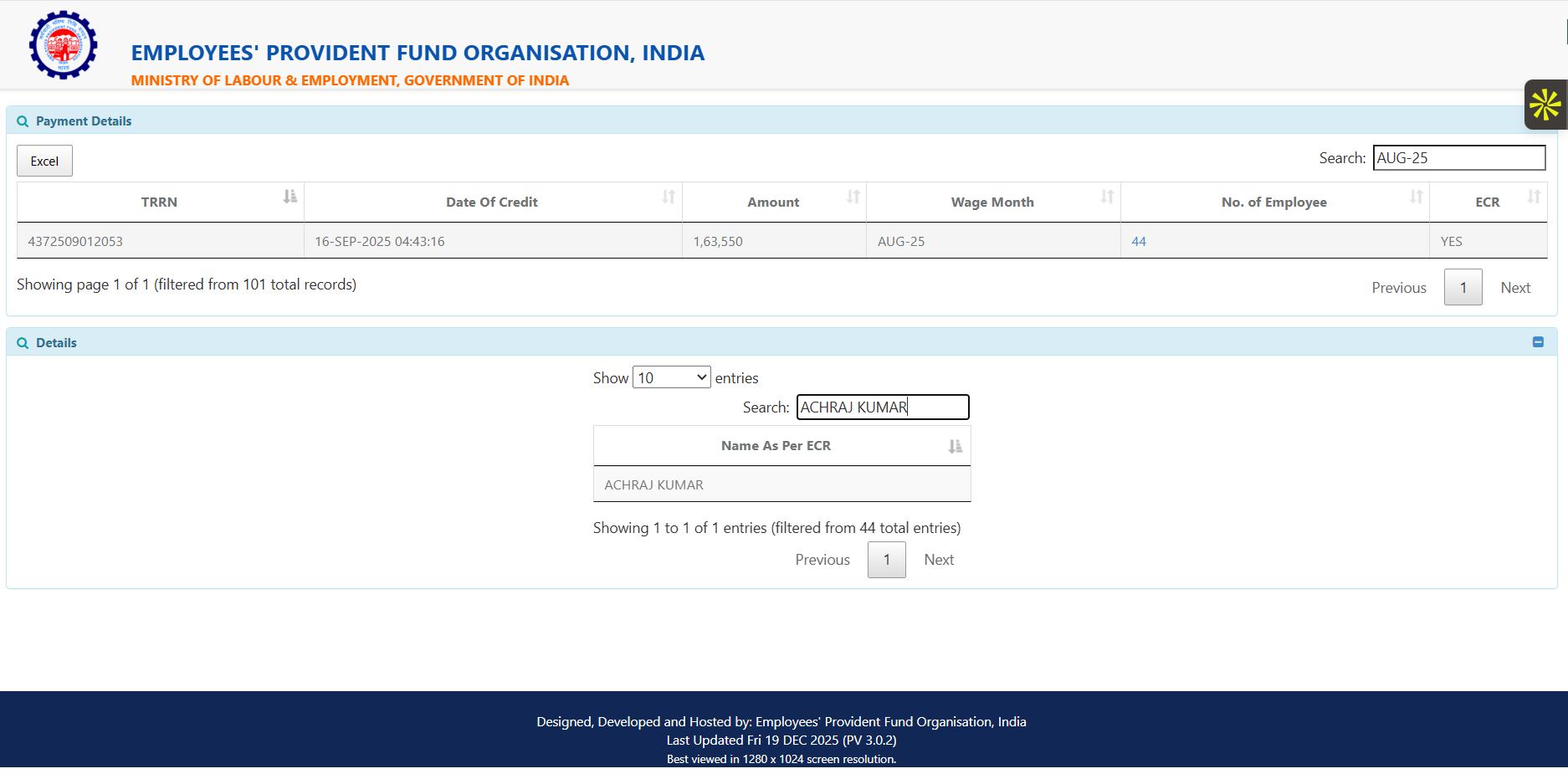Click TRRN value 4372509012053
This screenshot has width=1568, height=779.
(x=75, y=241)
